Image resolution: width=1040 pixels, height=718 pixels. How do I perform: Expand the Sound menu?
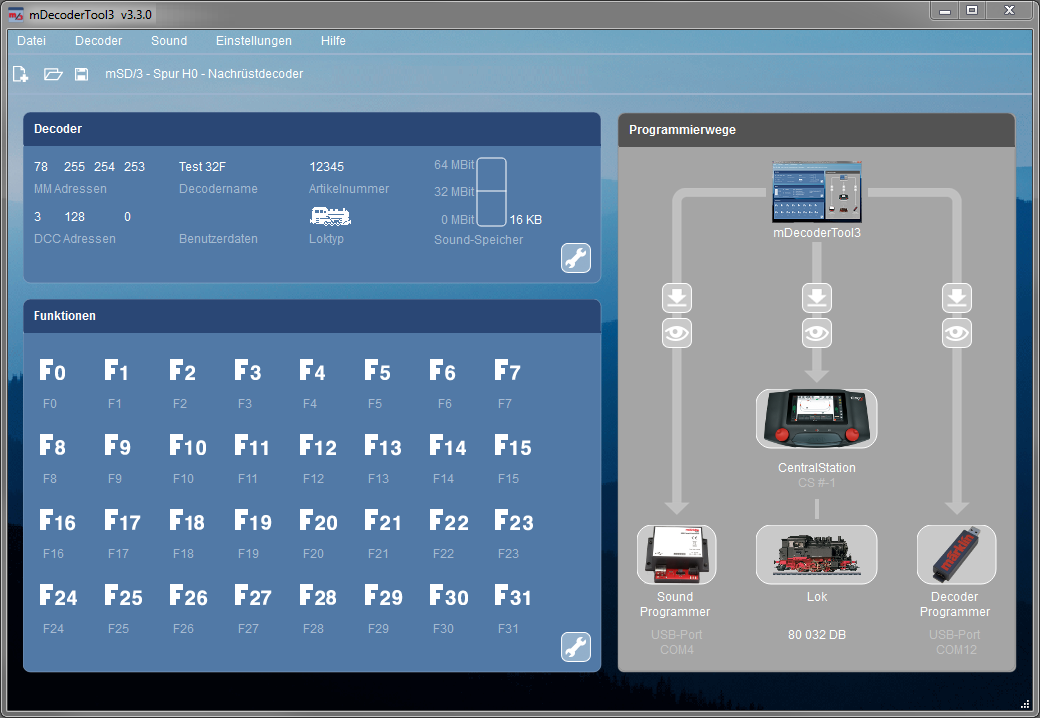[x=169, y=41]
